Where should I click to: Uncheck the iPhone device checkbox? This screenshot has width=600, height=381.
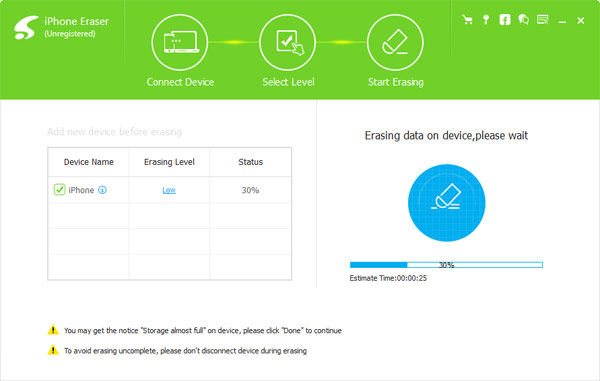pos(59,189)
